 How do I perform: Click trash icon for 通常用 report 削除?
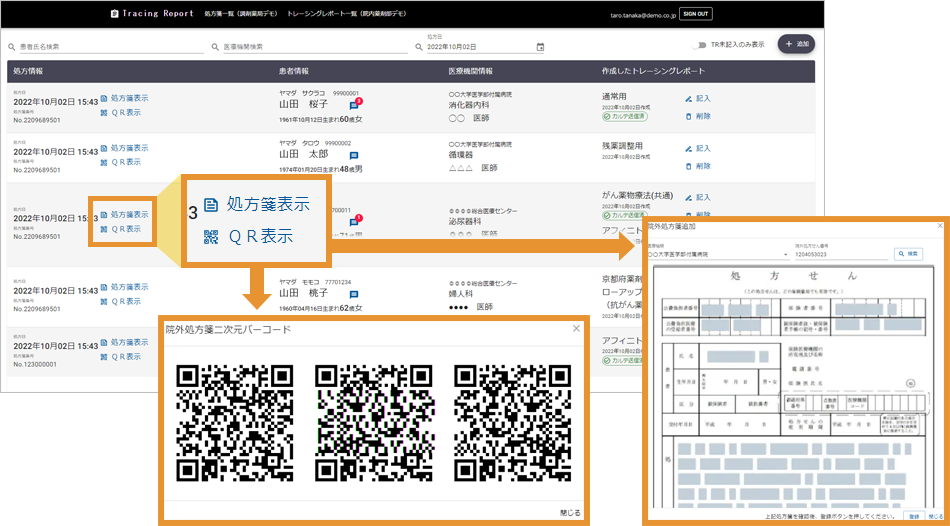point(688,116)
